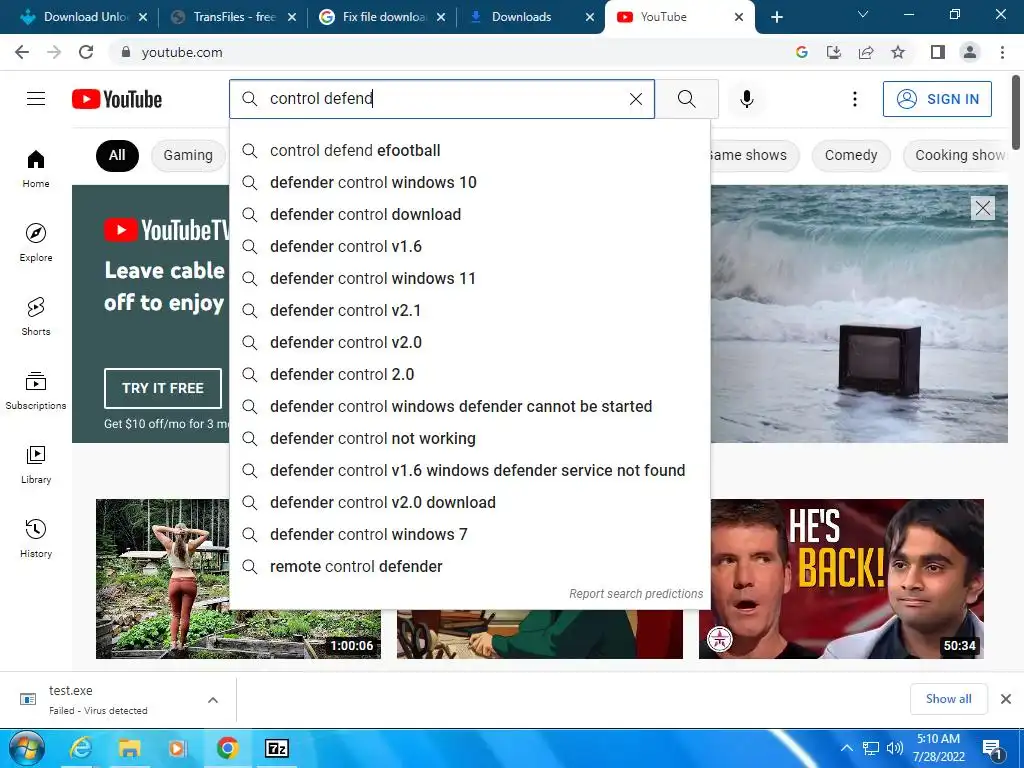
Task: Open Explore in the sidebar
Action: click(36, 242)
